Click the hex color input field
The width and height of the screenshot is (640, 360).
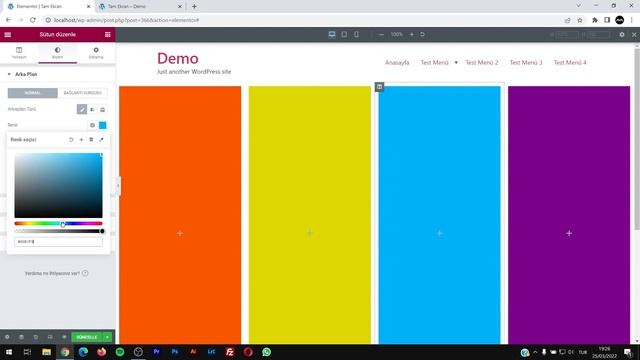coord(58,242)
